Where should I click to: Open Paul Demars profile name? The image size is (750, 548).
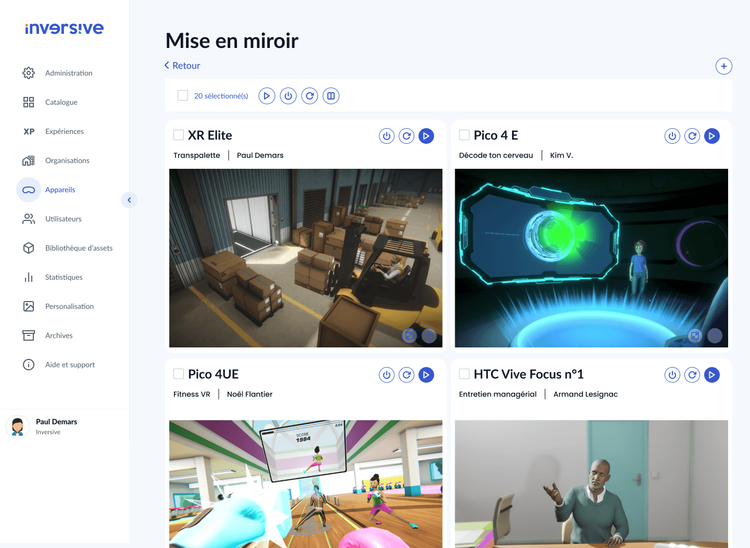click(x=56, y=422)
